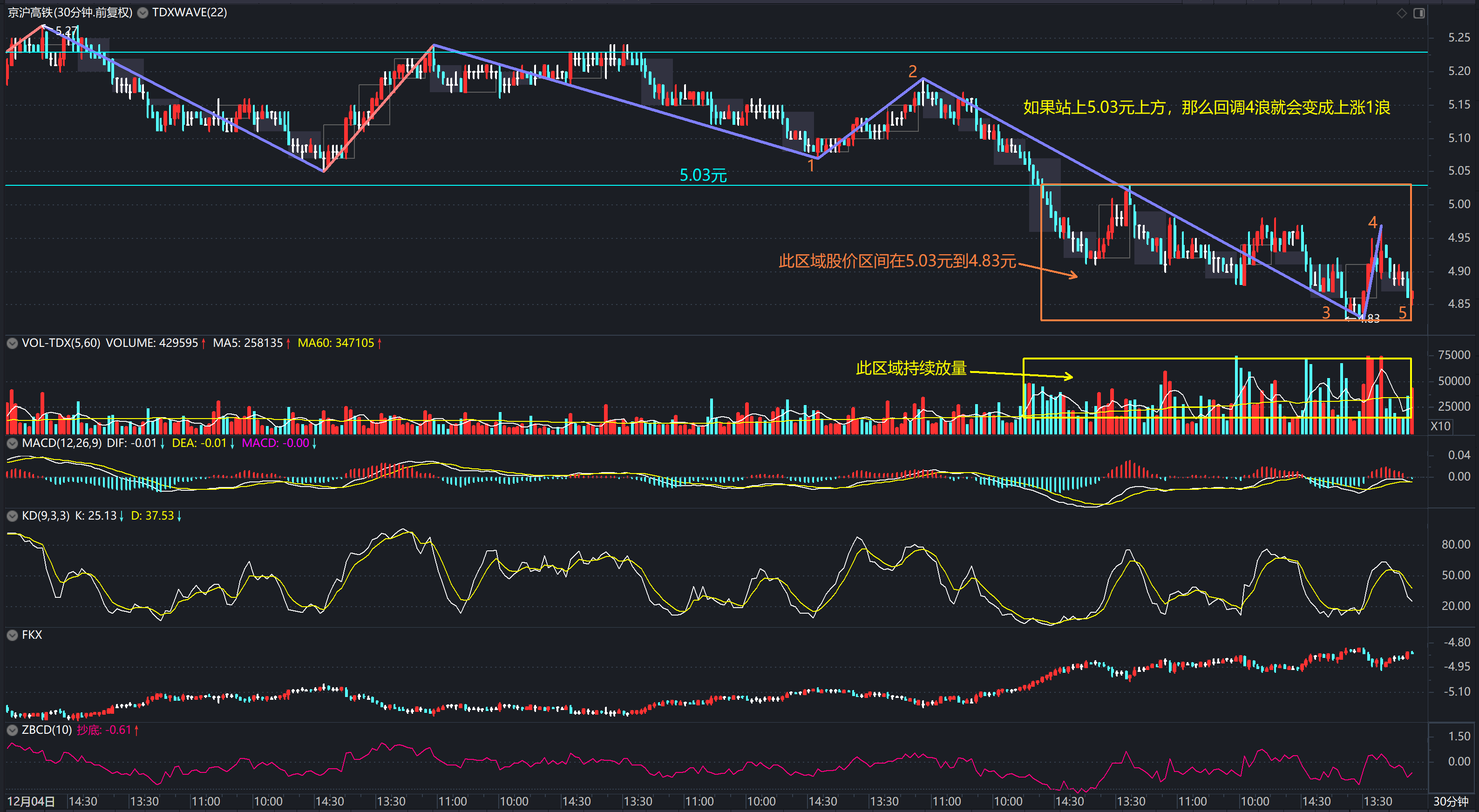The image size is (1479, 812).
Task: Toggle the side panel layout icon
Action: tap(1419, 13)
